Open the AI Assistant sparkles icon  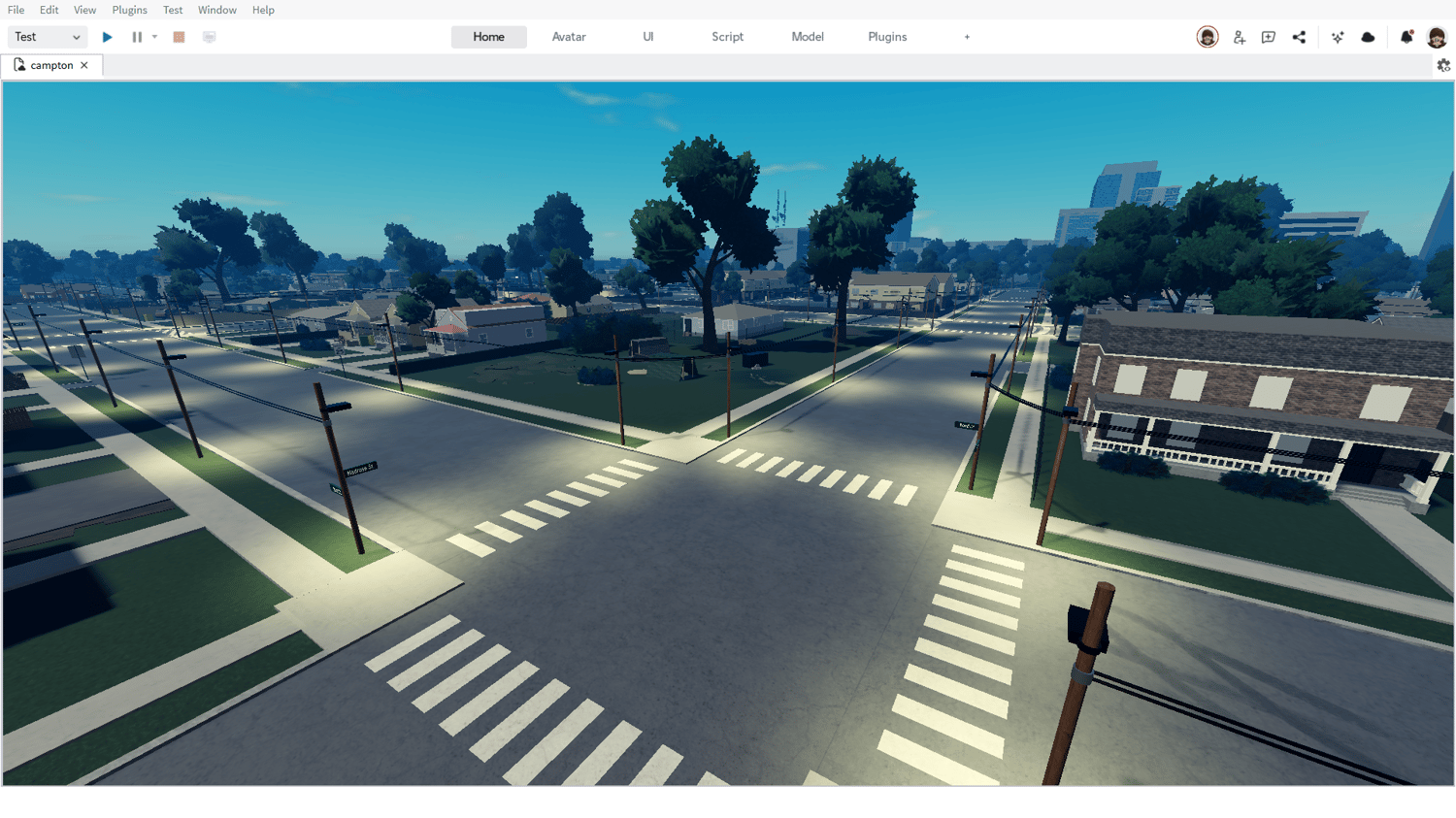(x=1338, y=36)
